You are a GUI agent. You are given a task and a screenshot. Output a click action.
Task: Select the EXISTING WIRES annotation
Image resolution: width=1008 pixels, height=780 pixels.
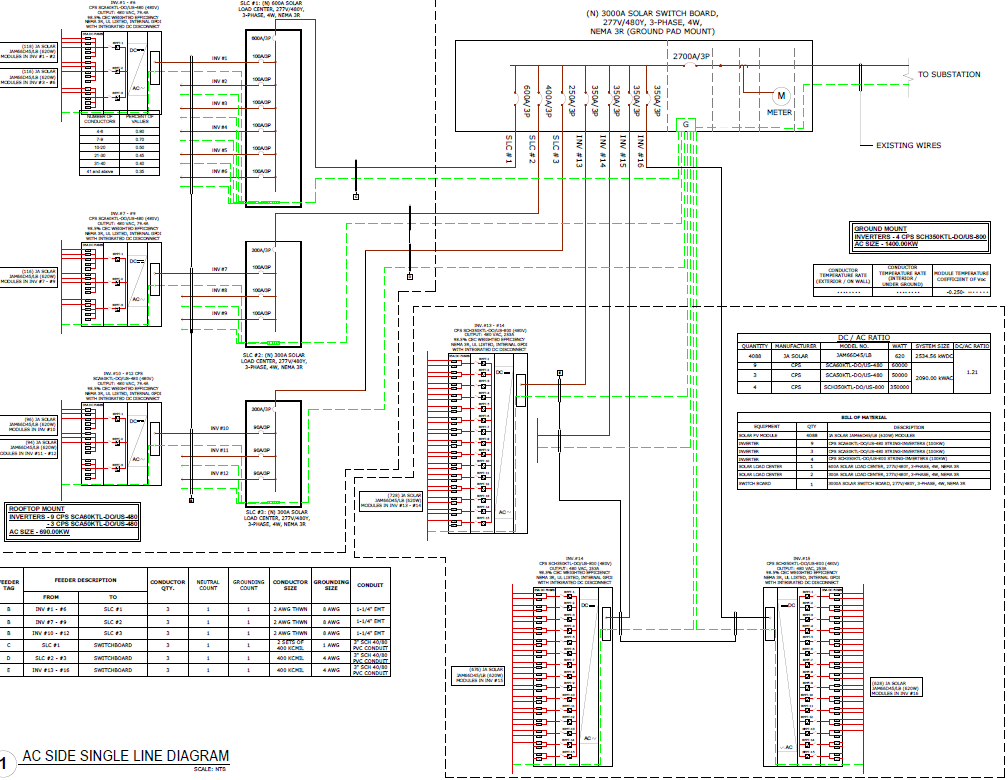908,146
